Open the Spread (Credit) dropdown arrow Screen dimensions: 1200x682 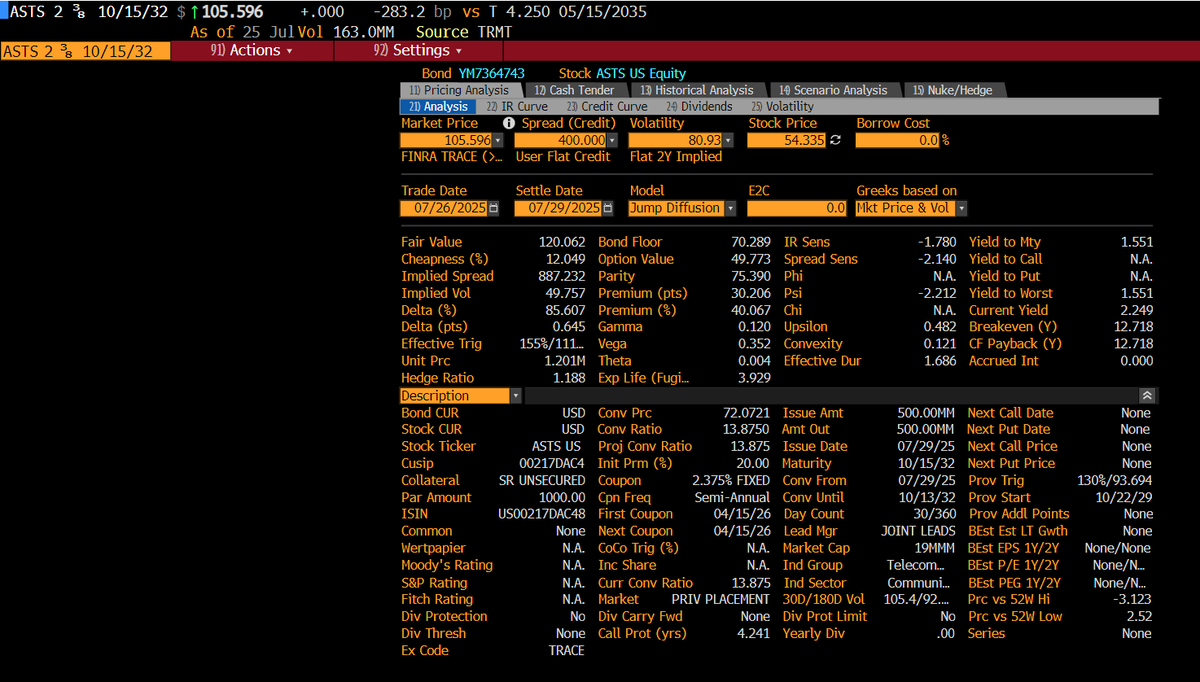click(x=611, y=141)
